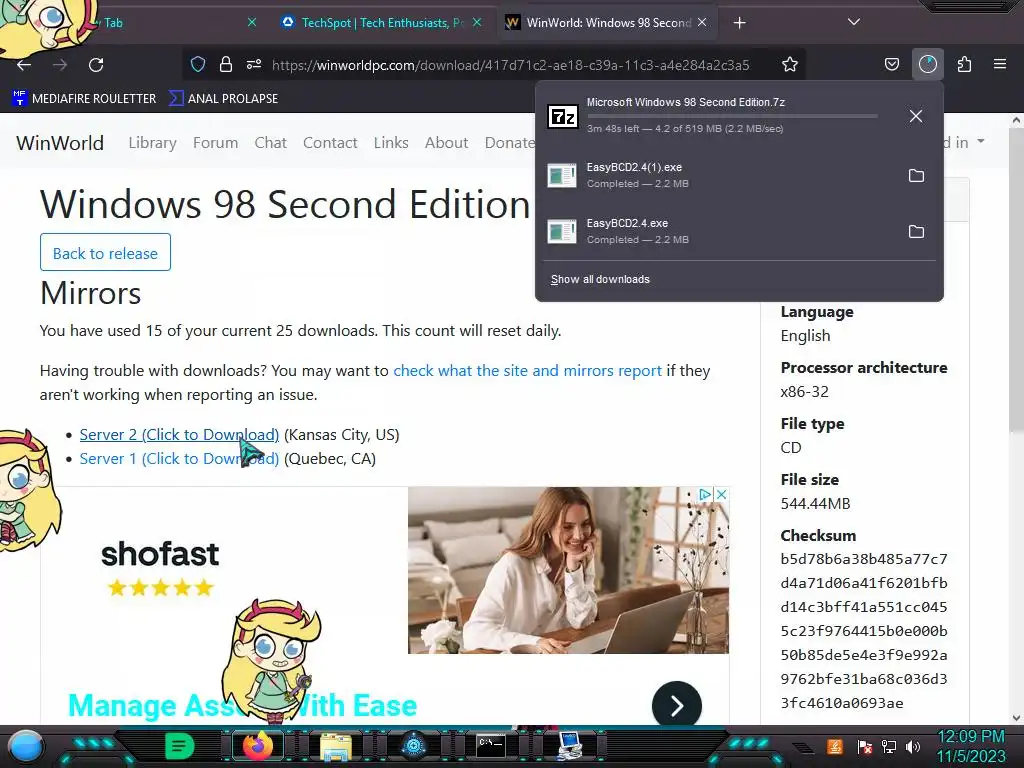Click the WinWorld site logo

(x=60, y=143)
